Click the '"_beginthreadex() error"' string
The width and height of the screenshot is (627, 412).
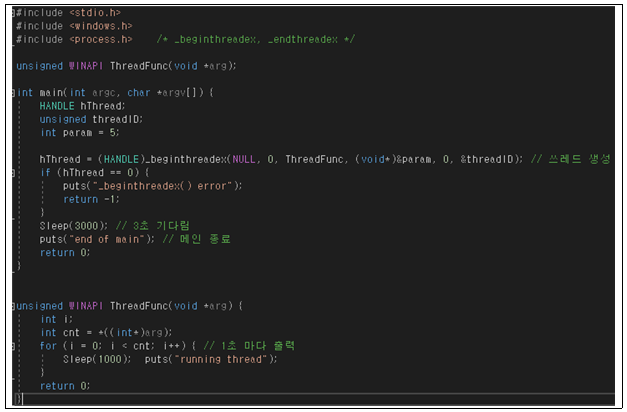162,186
